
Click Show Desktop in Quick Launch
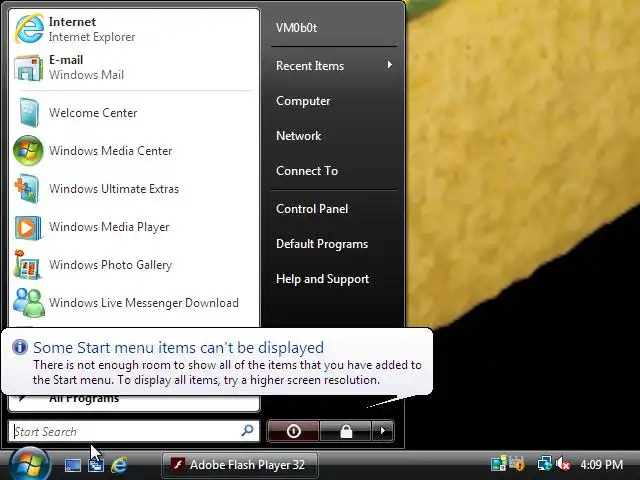73,465
